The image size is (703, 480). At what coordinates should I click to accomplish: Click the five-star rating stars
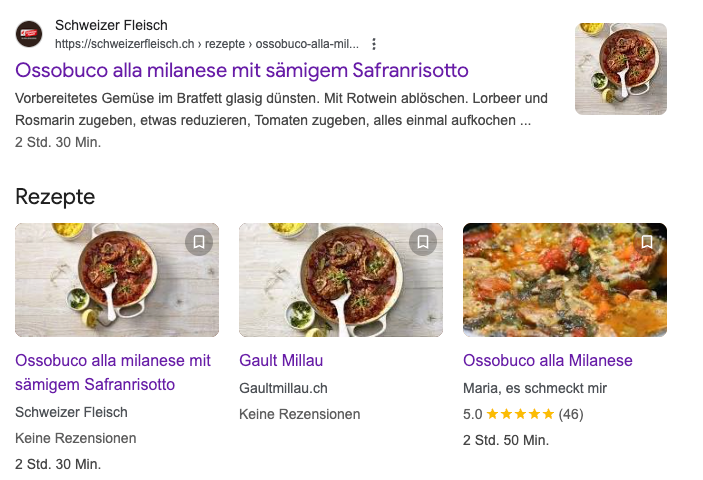tap(520, 414)
